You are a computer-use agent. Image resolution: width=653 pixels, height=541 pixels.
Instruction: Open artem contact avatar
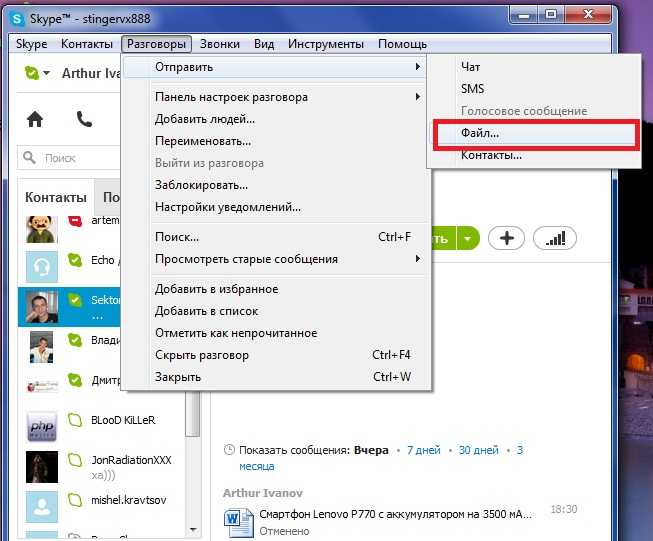point(42,229)
